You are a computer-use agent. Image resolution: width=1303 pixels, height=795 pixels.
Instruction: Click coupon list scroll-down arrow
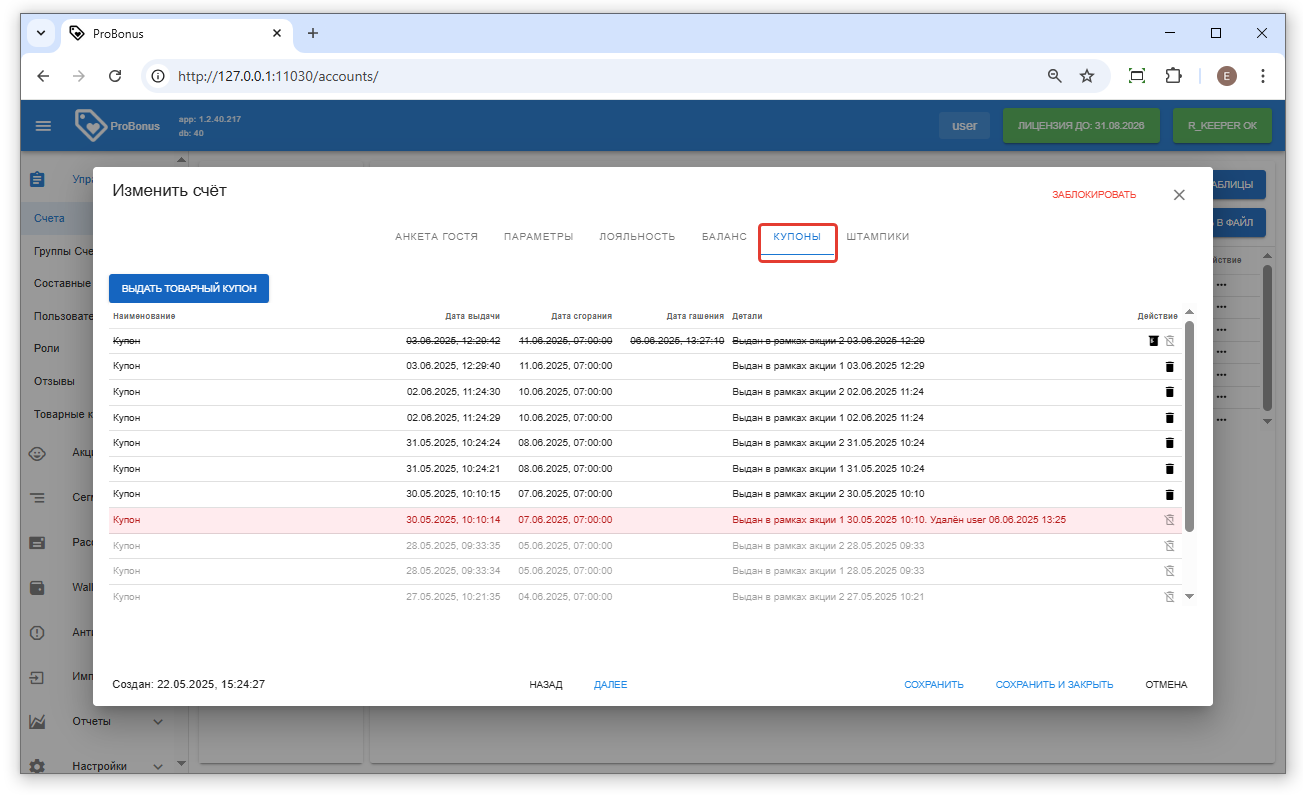coord(1189,596)
